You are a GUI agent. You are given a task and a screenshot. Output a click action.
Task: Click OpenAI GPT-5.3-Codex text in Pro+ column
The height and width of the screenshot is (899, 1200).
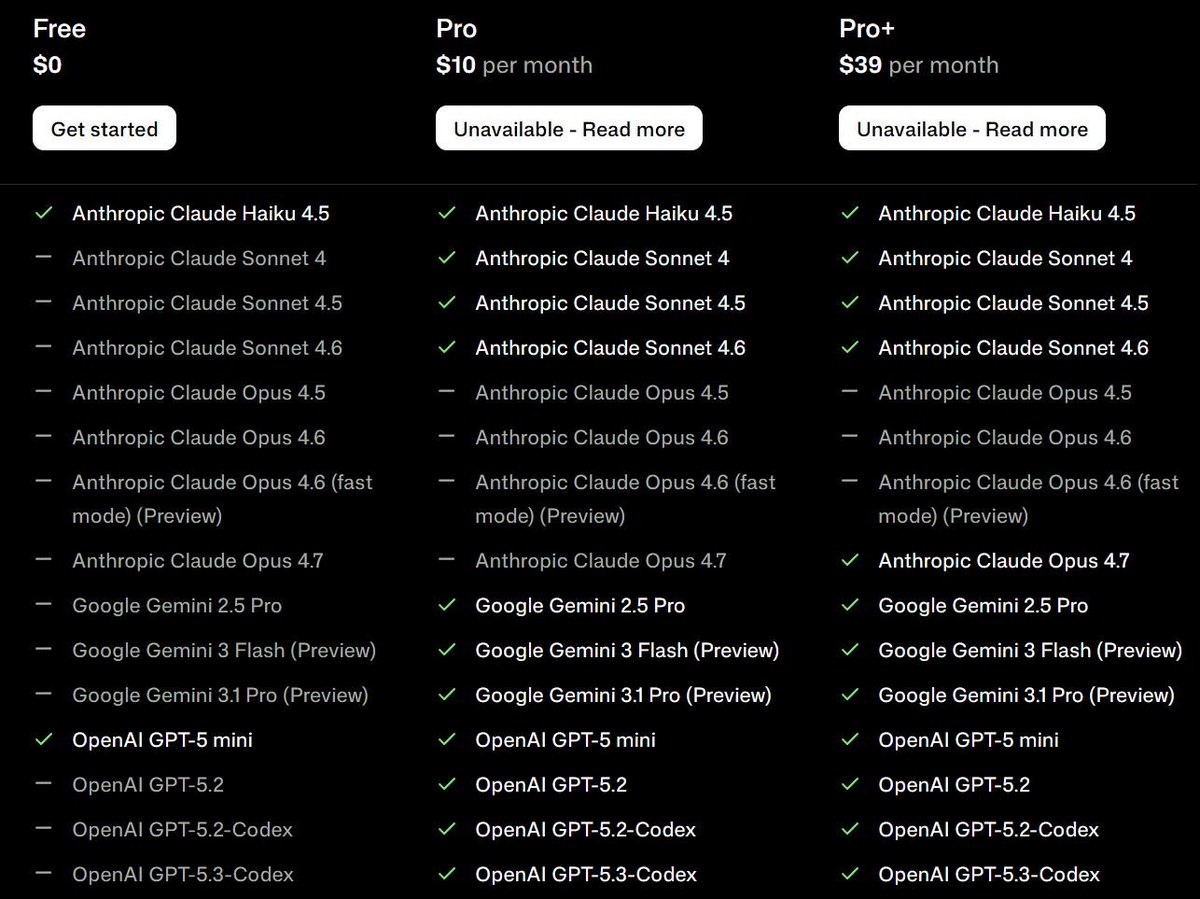click(x=989, y=874)
